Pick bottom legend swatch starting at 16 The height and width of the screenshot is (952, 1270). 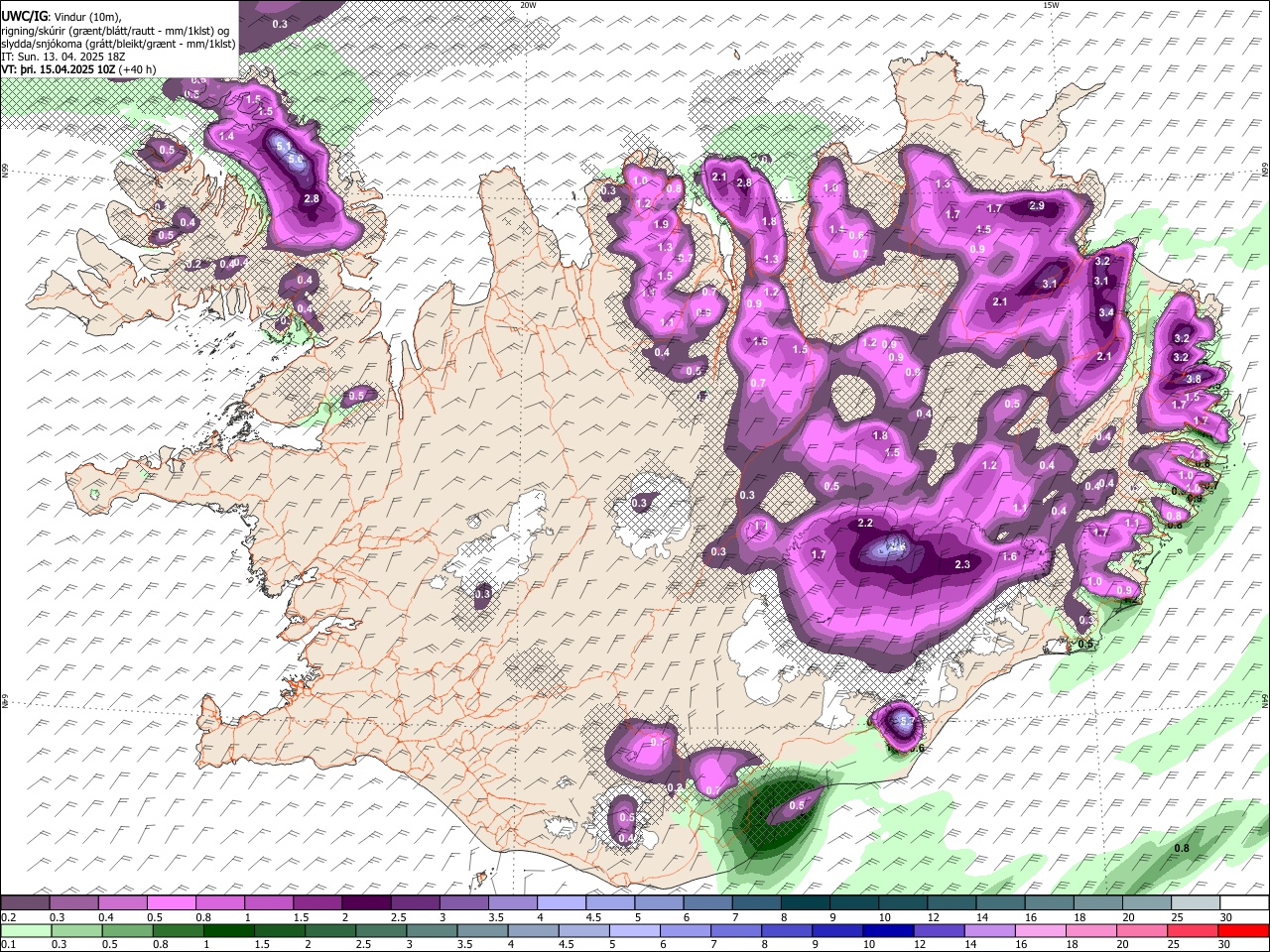click(x=1041, y=930)
